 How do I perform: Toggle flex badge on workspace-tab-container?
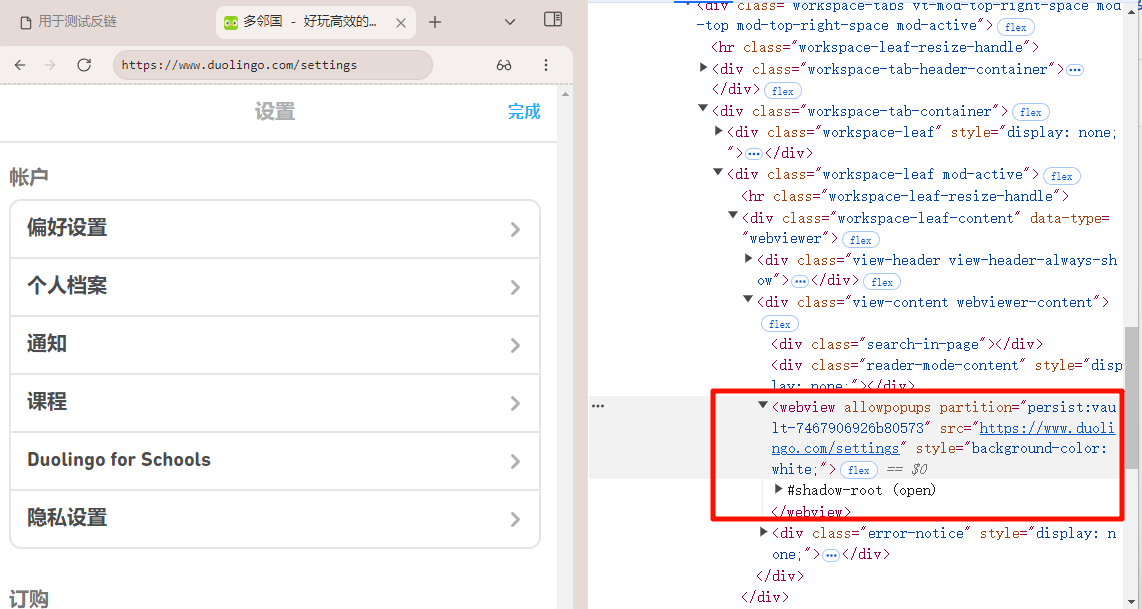coord(1031,112)
